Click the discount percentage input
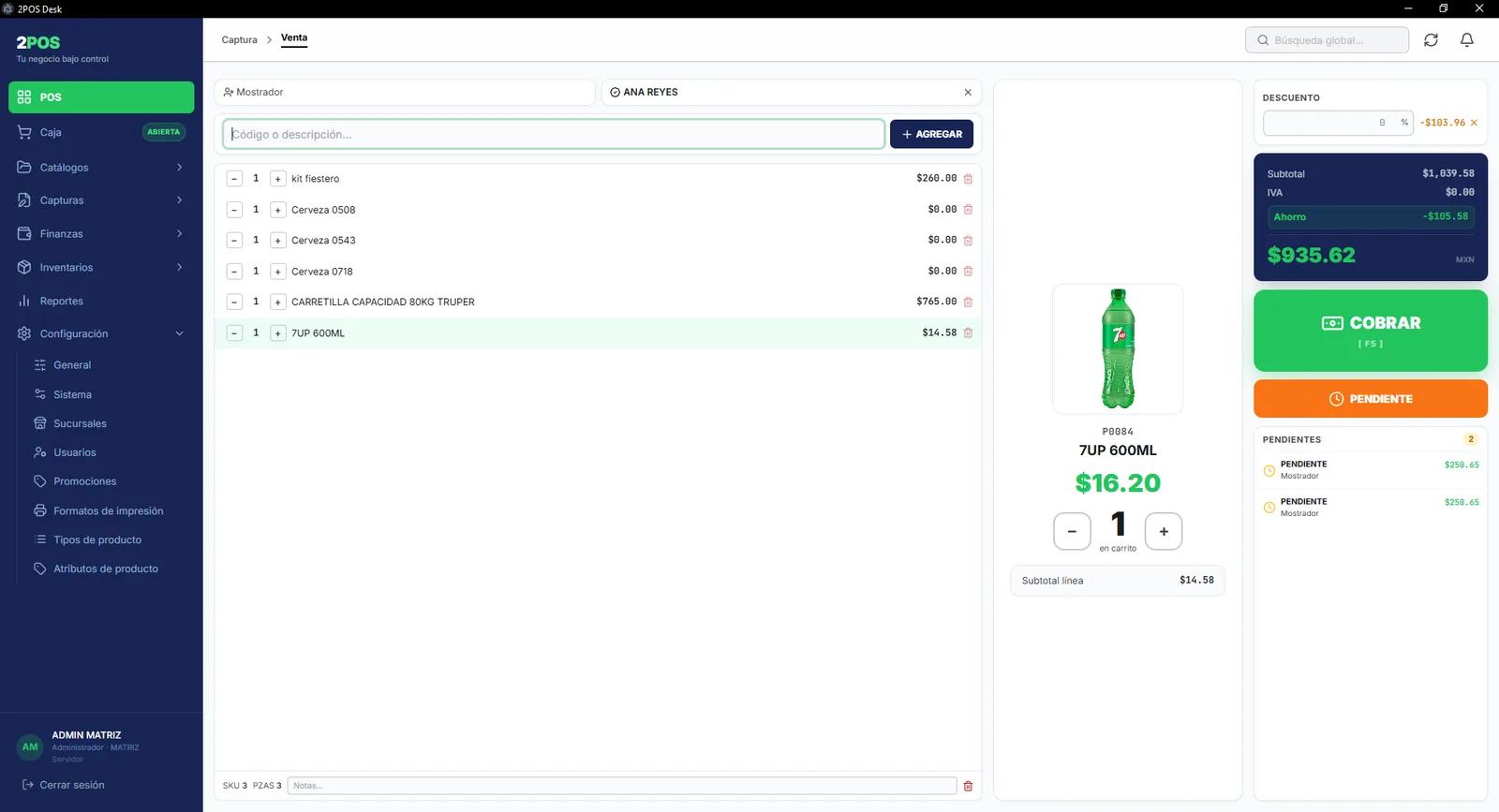The width and height of the screenshot is (1499, 812). pyautogui.click(x=1338, y=123)
